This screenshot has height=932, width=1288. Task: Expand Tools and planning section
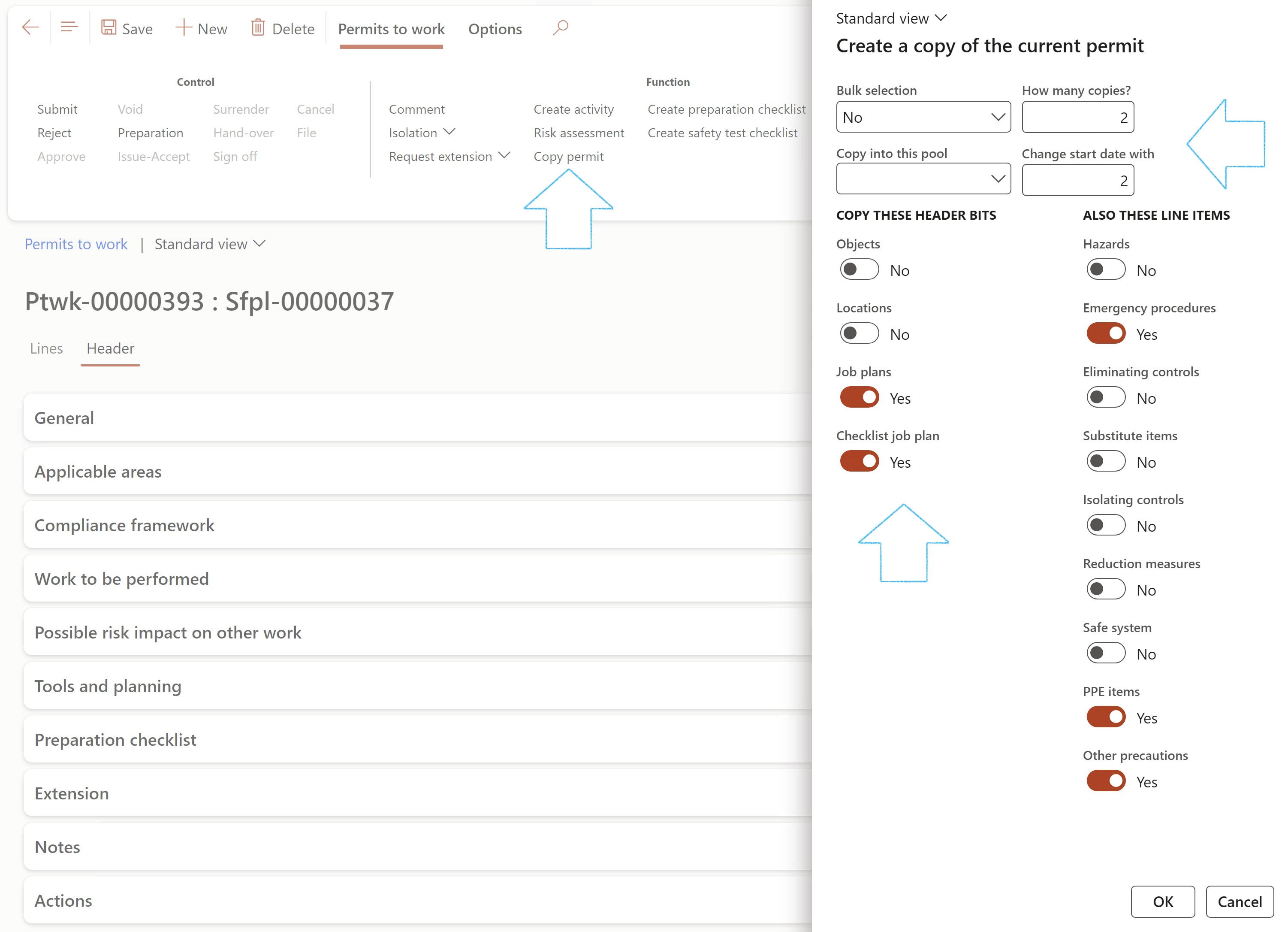tap(417, 686)
